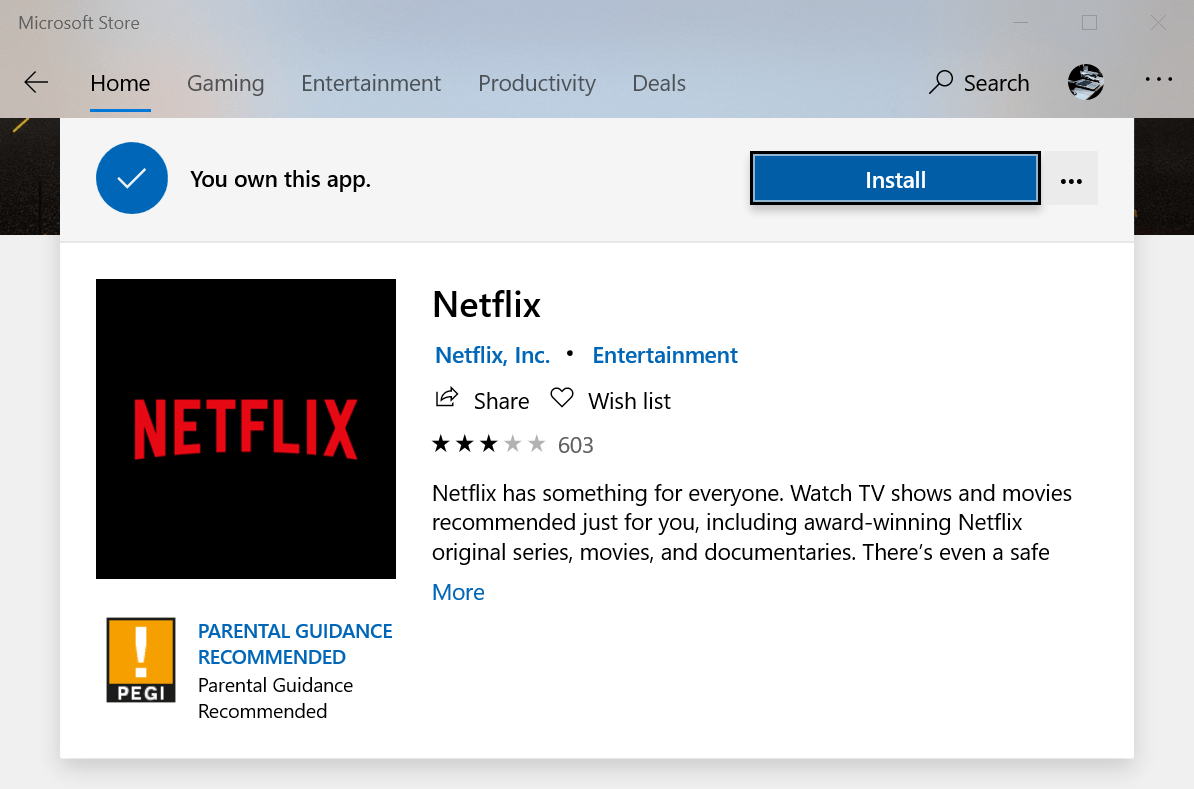This screenshot has width=1194, height=789.
Task: Open the Search magnifier
Action: pos(940,81)
